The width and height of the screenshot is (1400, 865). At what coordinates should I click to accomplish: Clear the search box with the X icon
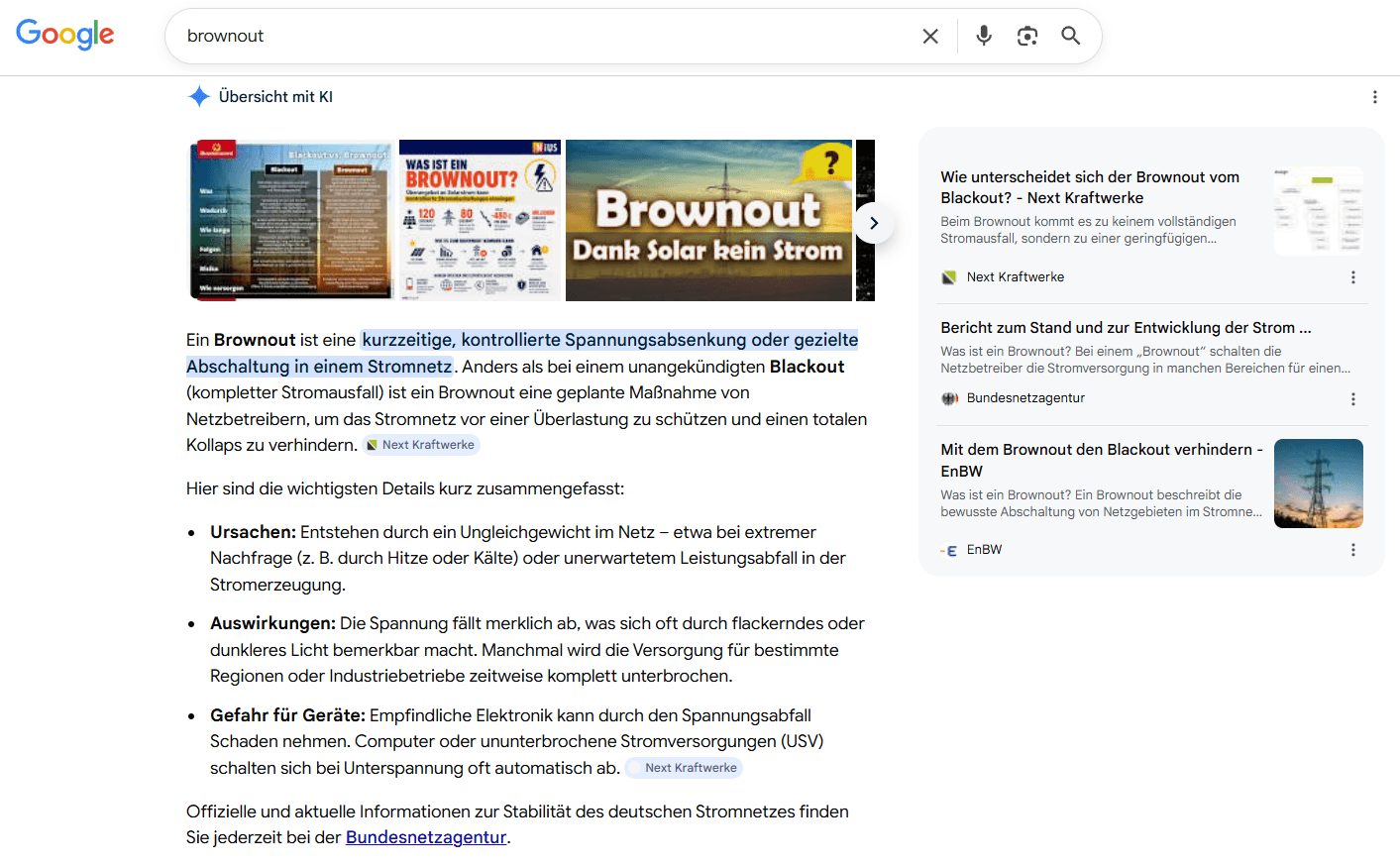point(930,37)
